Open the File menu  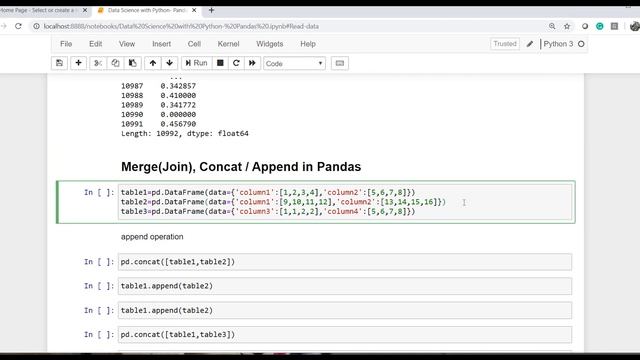(x=66, y=44)
